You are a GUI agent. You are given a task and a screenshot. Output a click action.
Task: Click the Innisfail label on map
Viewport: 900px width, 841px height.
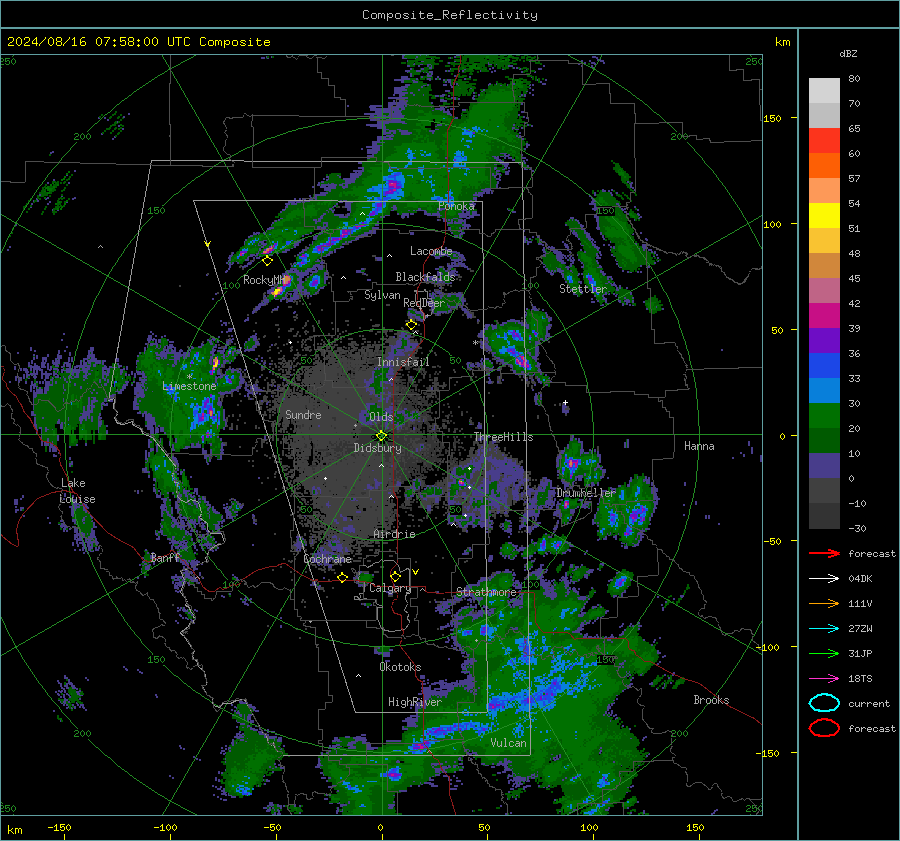403,362
